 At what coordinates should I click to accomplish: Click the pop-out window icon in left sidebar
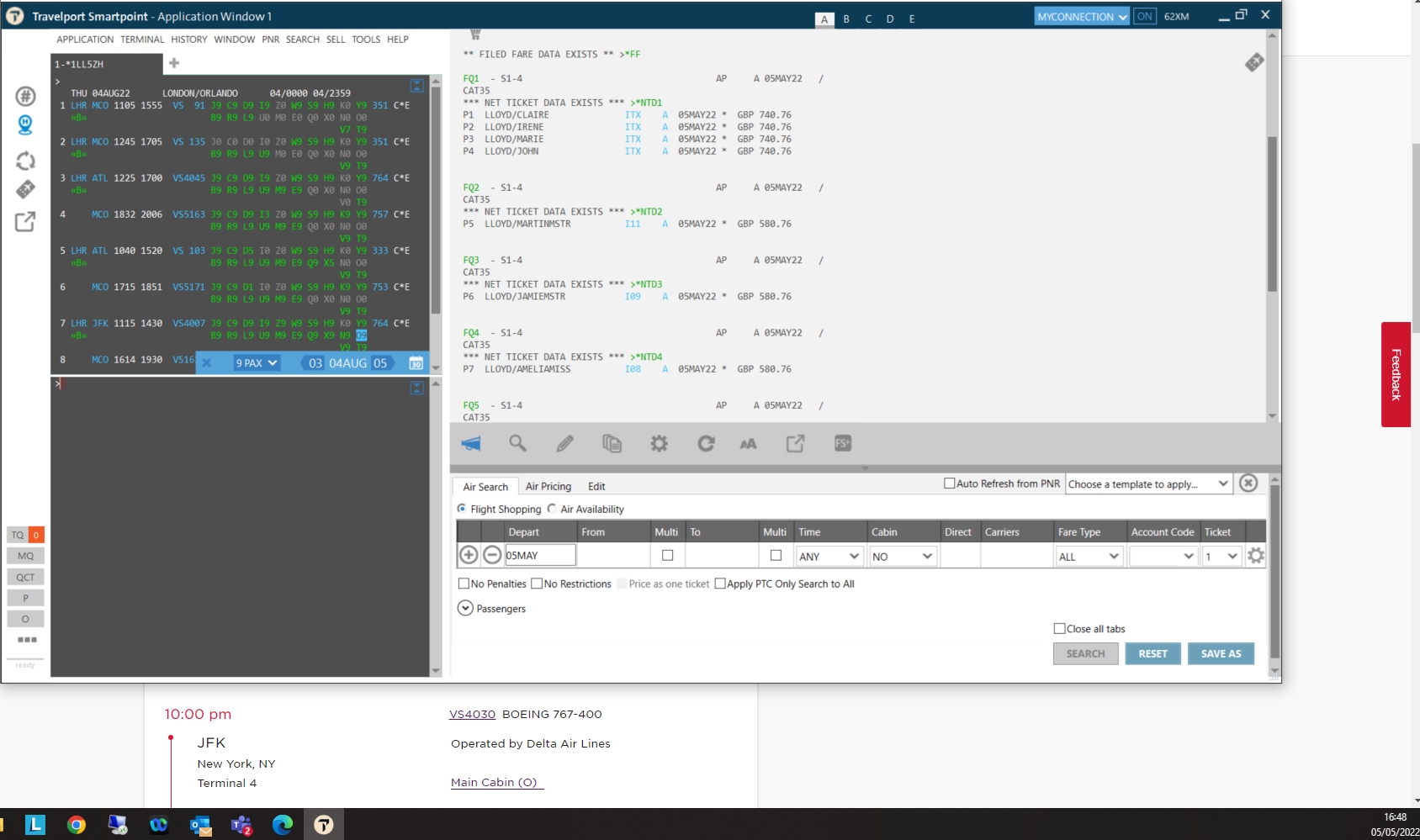point(25,222)
